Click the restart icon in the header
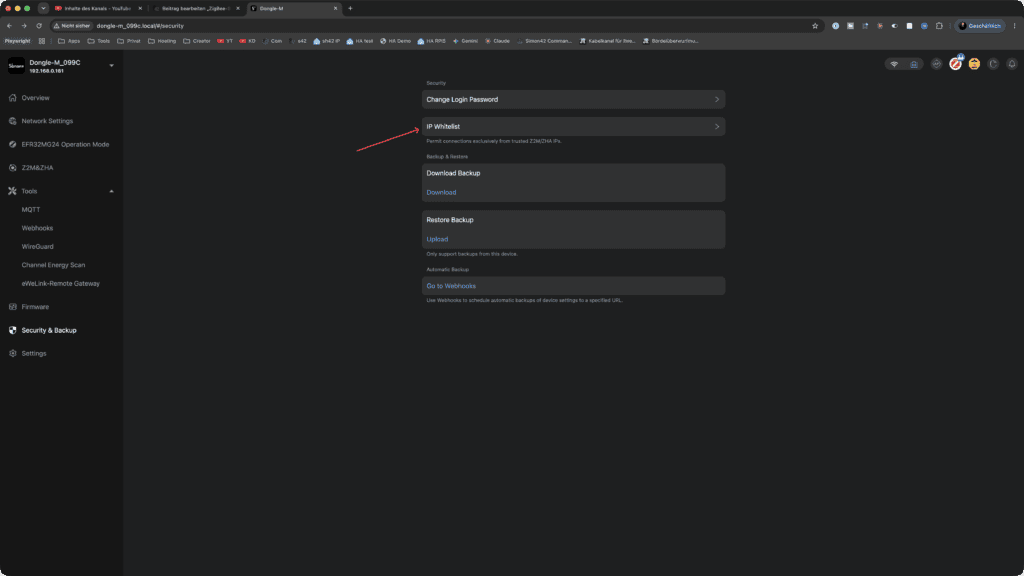1024x576 pixels. (993, 64)
